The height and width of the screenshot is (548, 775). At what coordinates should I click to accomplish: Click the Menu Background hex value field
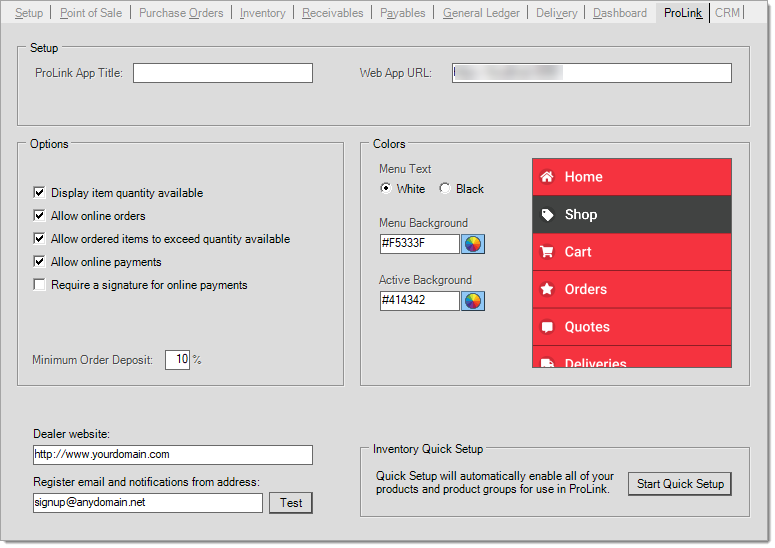tap(420, 244)
